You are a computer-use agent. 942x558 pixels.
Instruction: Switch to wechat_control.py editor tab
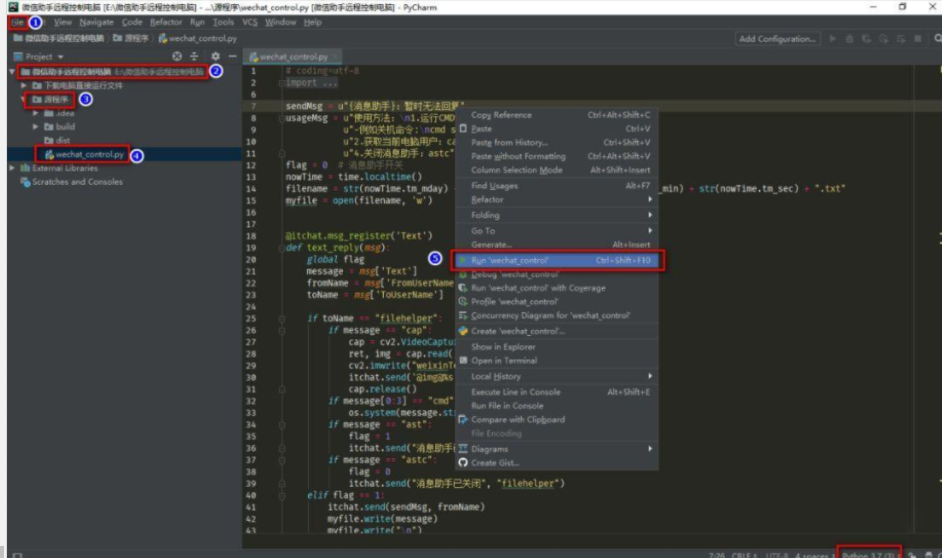tap(292, 56)
